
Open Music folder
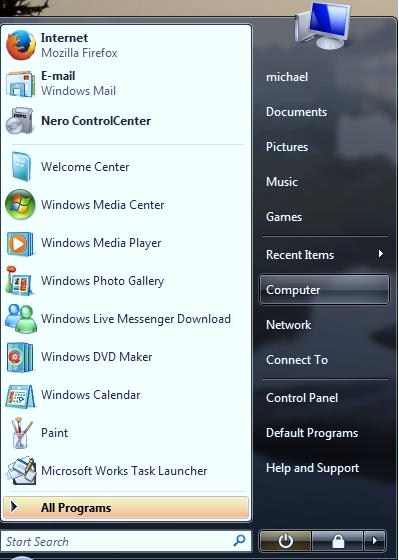click(281, 182)
